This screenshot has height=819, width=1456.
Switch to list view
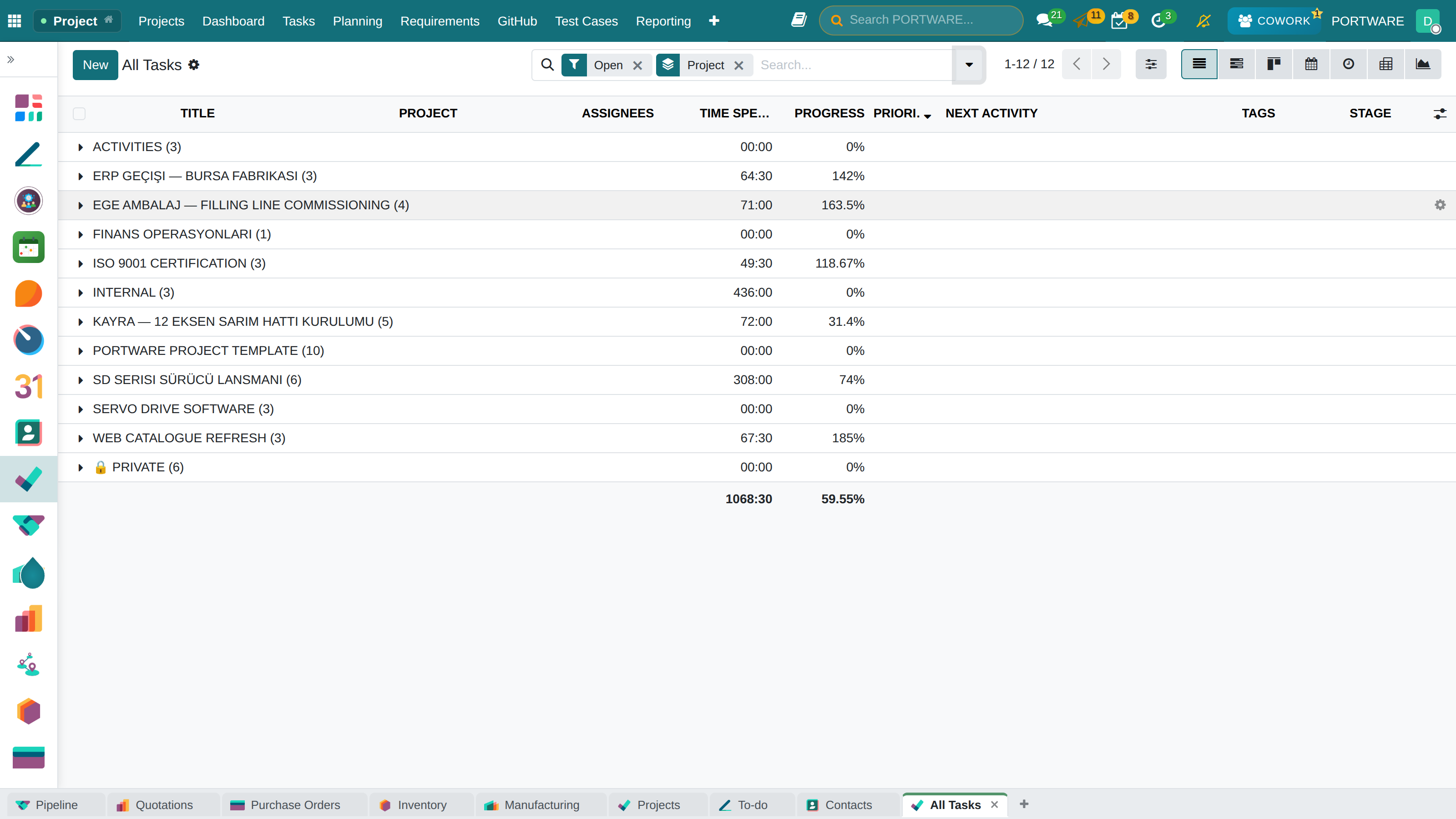tap(1199, 64)
